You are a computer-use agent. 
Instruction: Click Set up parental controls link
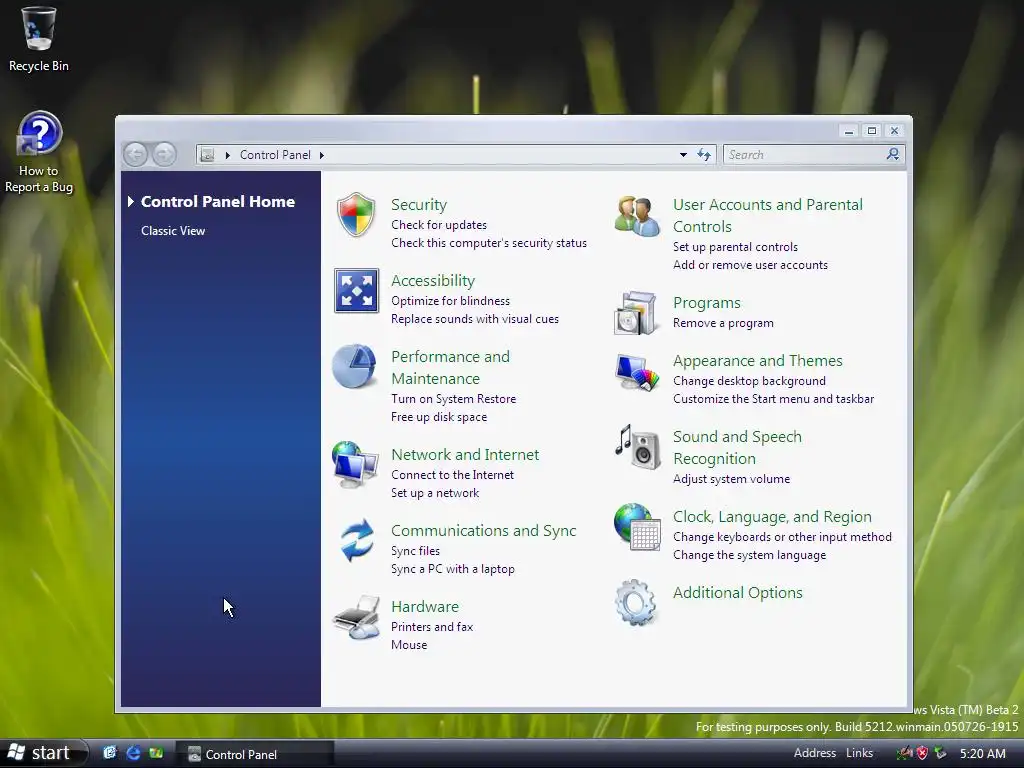[735, 247]
